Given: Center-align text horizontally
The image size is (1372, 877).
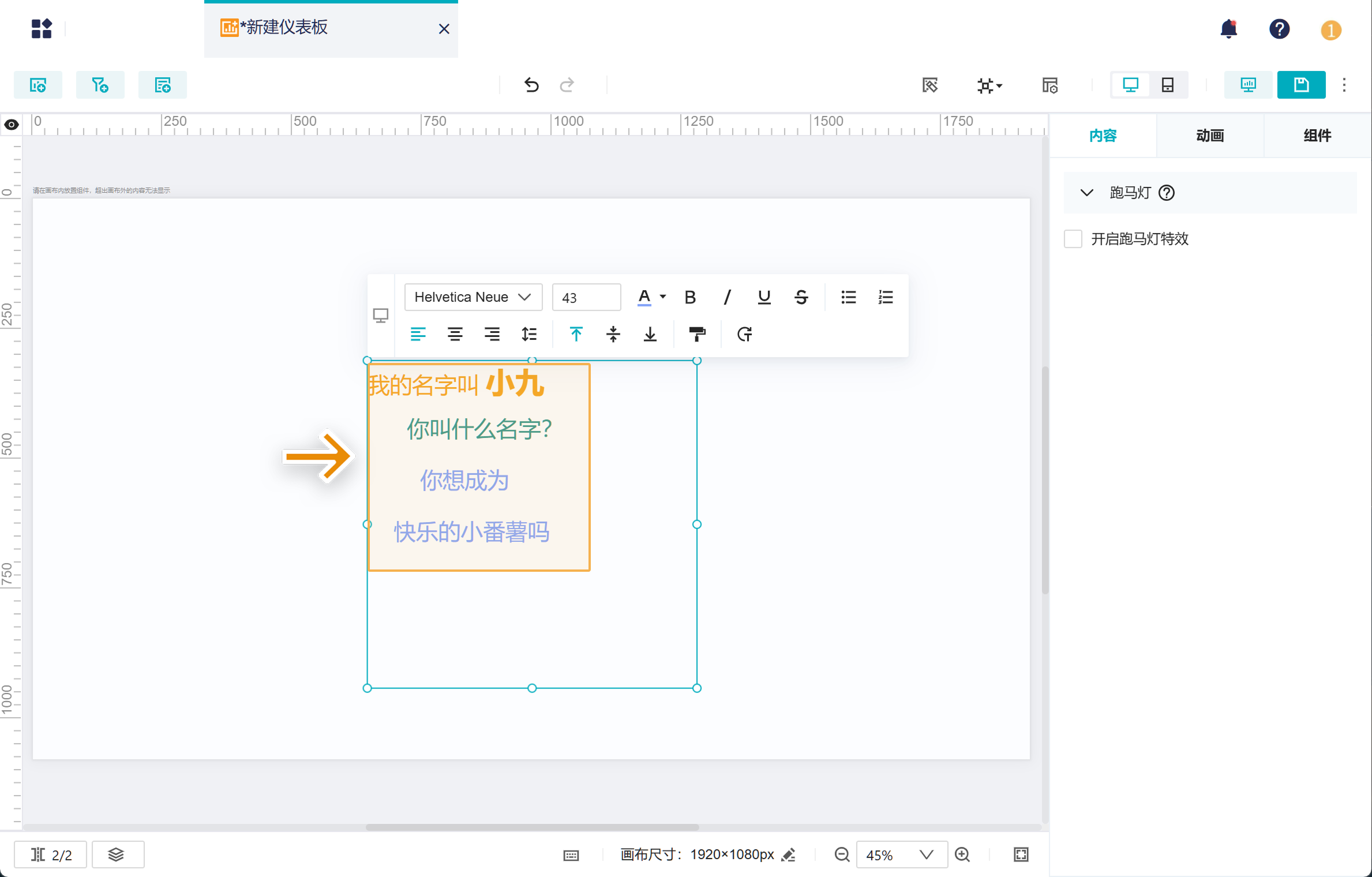Looking at the screenshot, I should pos(455,334).
